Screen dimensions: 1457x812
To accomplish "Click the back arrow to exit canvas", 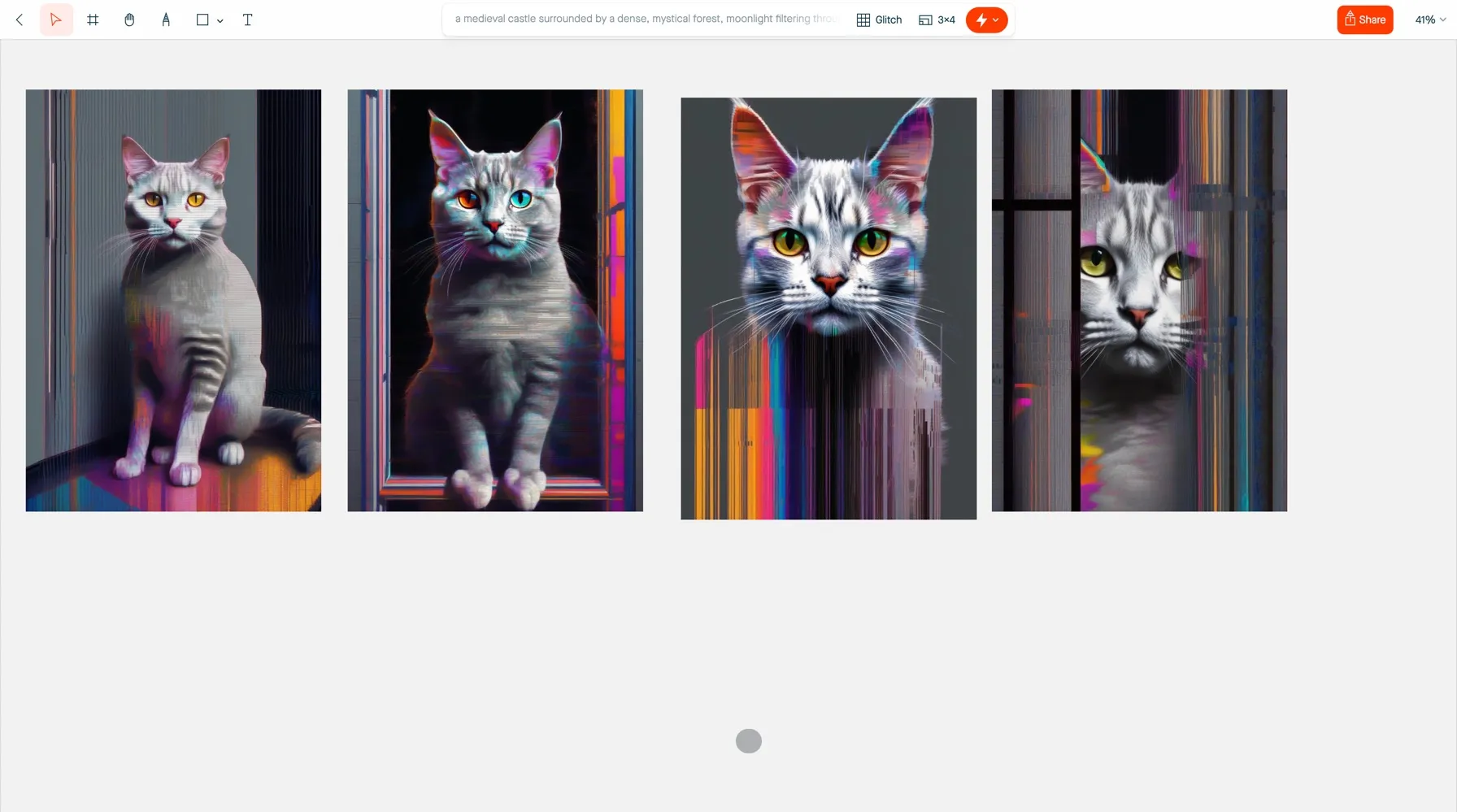I will pyautogui.click(x=19, y=20).
